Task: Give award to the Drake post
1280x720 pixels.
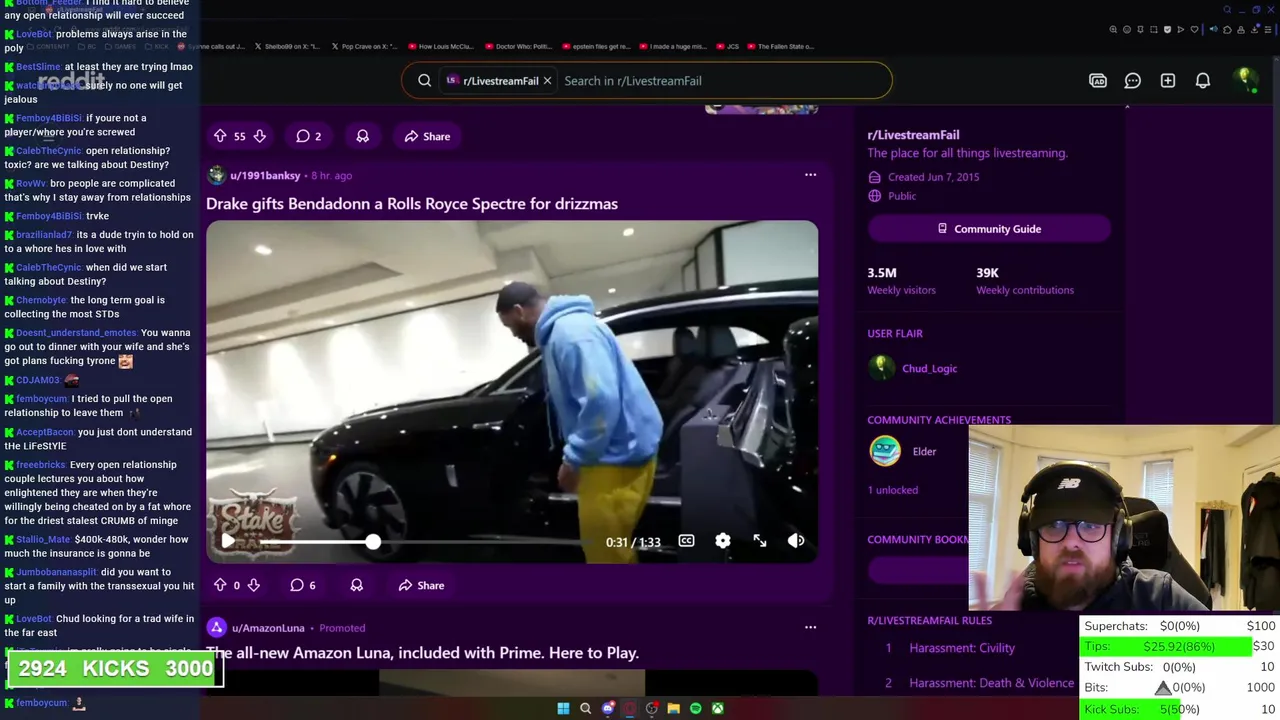Action: click(357, 585)
